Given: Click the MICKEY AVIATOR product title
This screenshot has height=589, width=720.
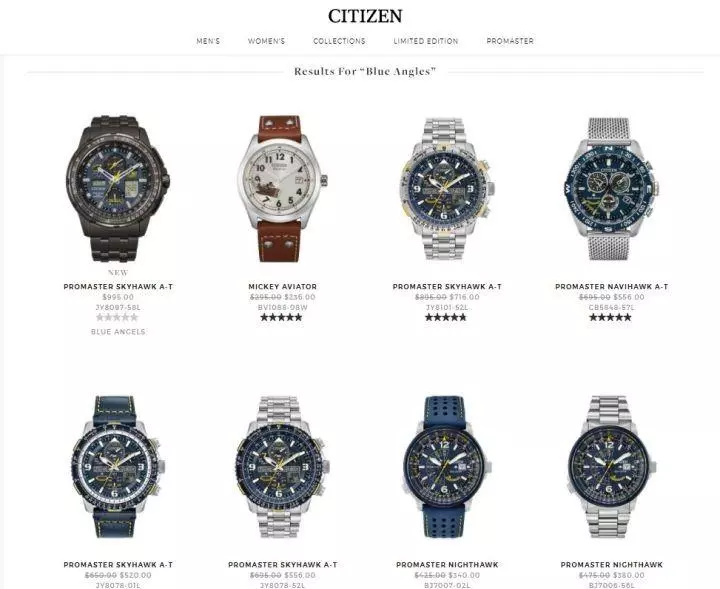Looking at the screenshot, I should (282, 286).
